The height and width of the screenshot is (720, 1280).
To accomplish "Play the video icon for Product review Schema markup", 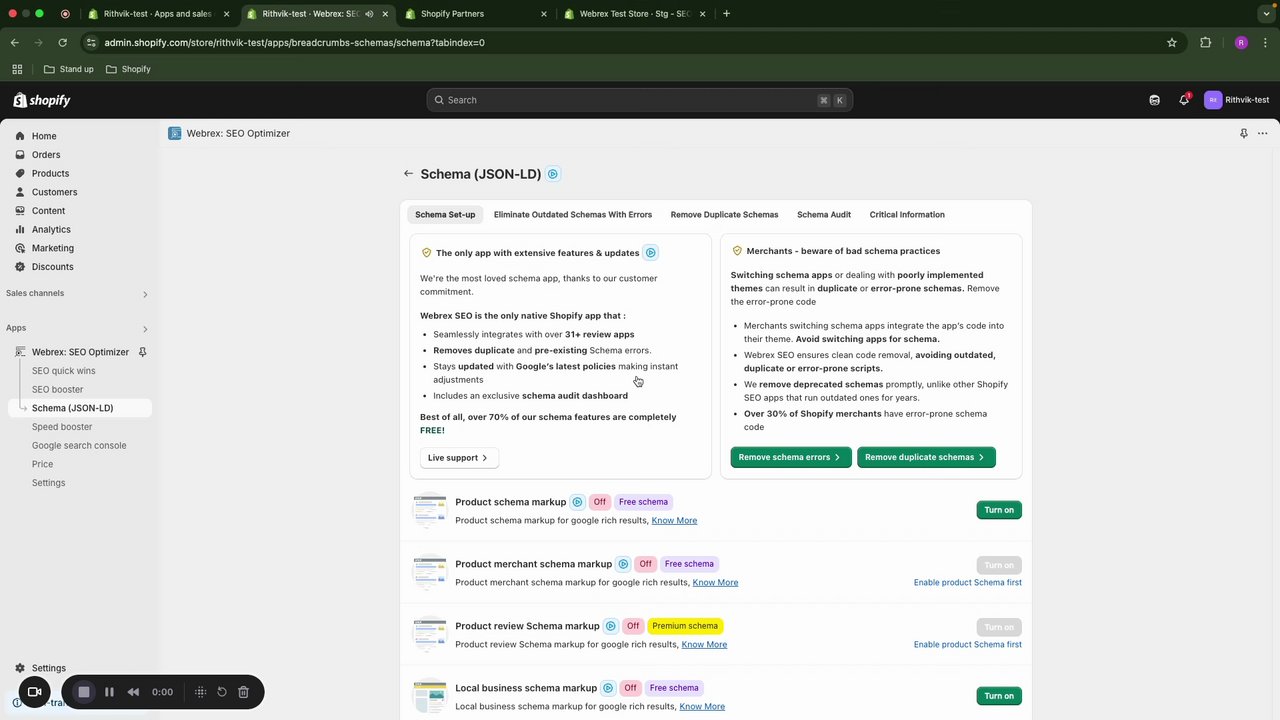I will [610, 626].
